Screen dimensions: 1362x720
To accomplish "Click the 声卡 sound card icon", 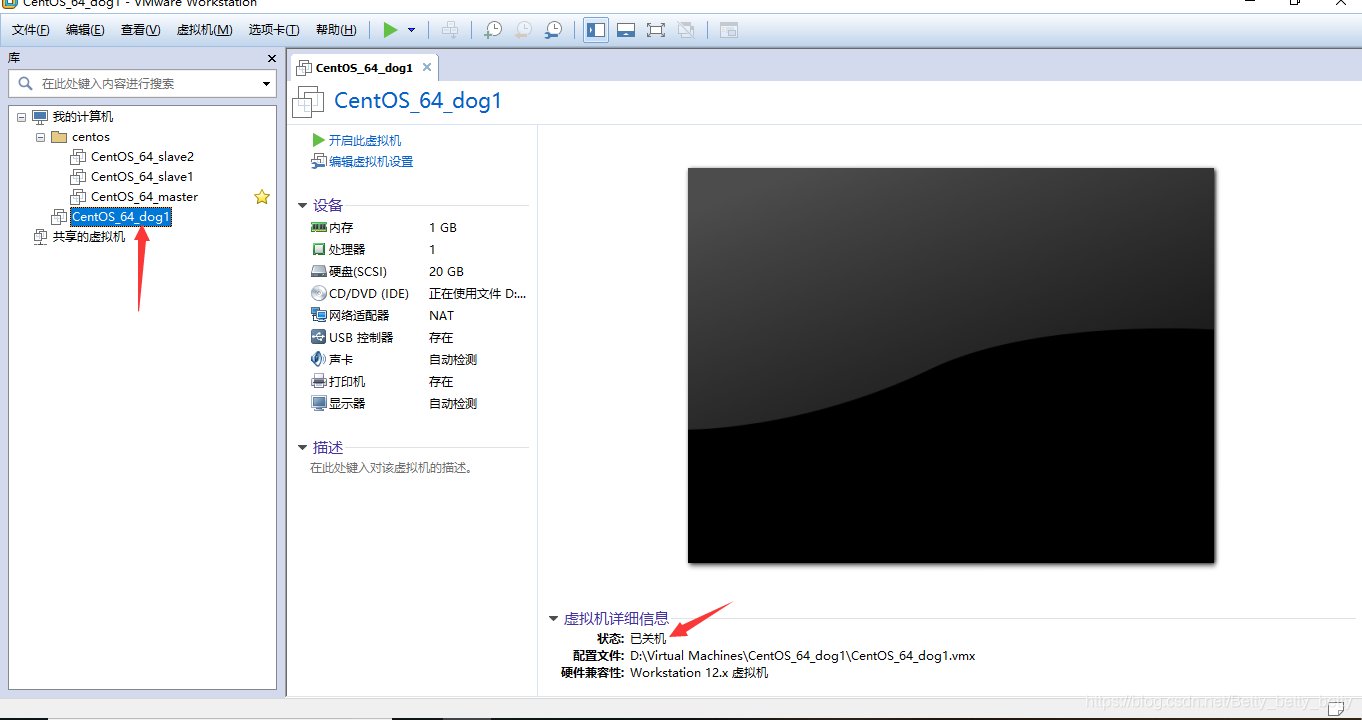I will (x=319, y=360).
